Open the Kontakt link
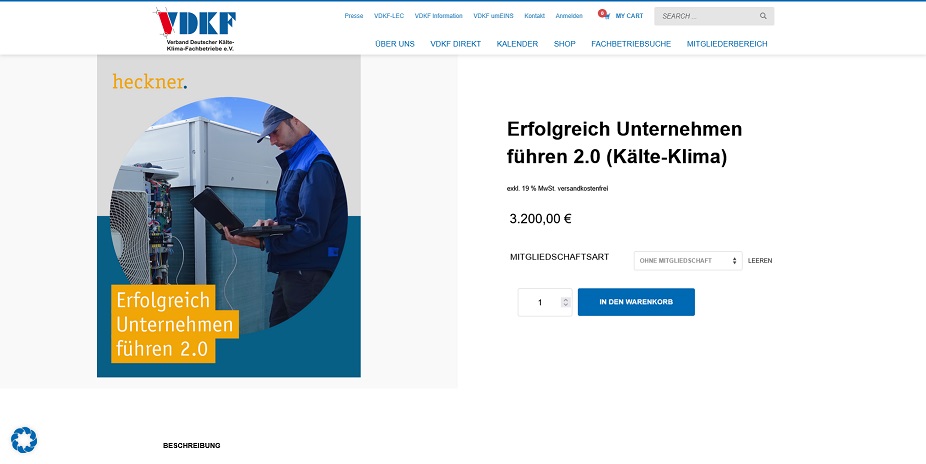This screenshot has height=464, width=926. (534, 16)
